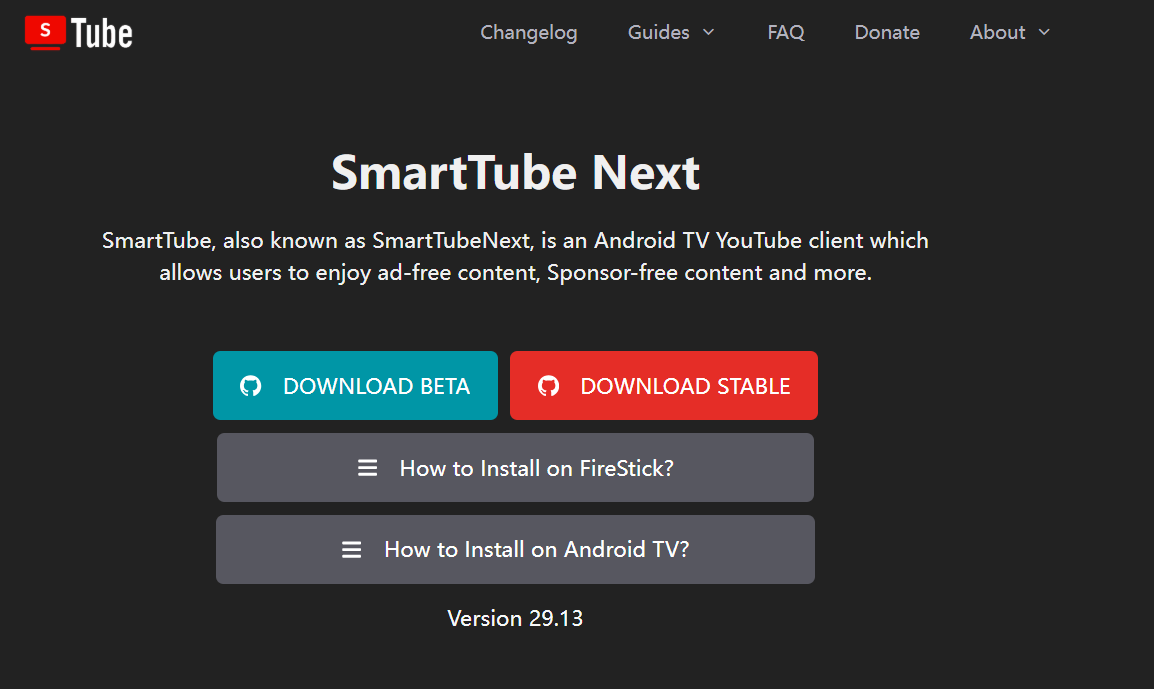
Task: Click the Download Stable button label
Action: (x=685, y=386)
